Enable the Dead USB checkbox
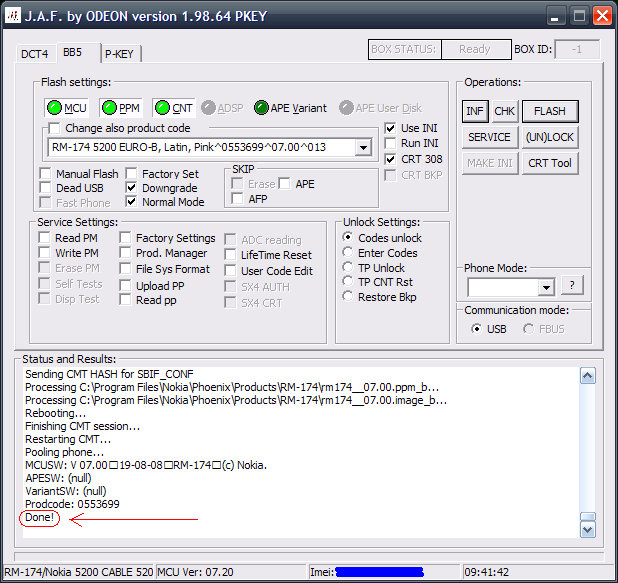Image resolution: width=618 pixels, height=583 pixels. [45, 188]
